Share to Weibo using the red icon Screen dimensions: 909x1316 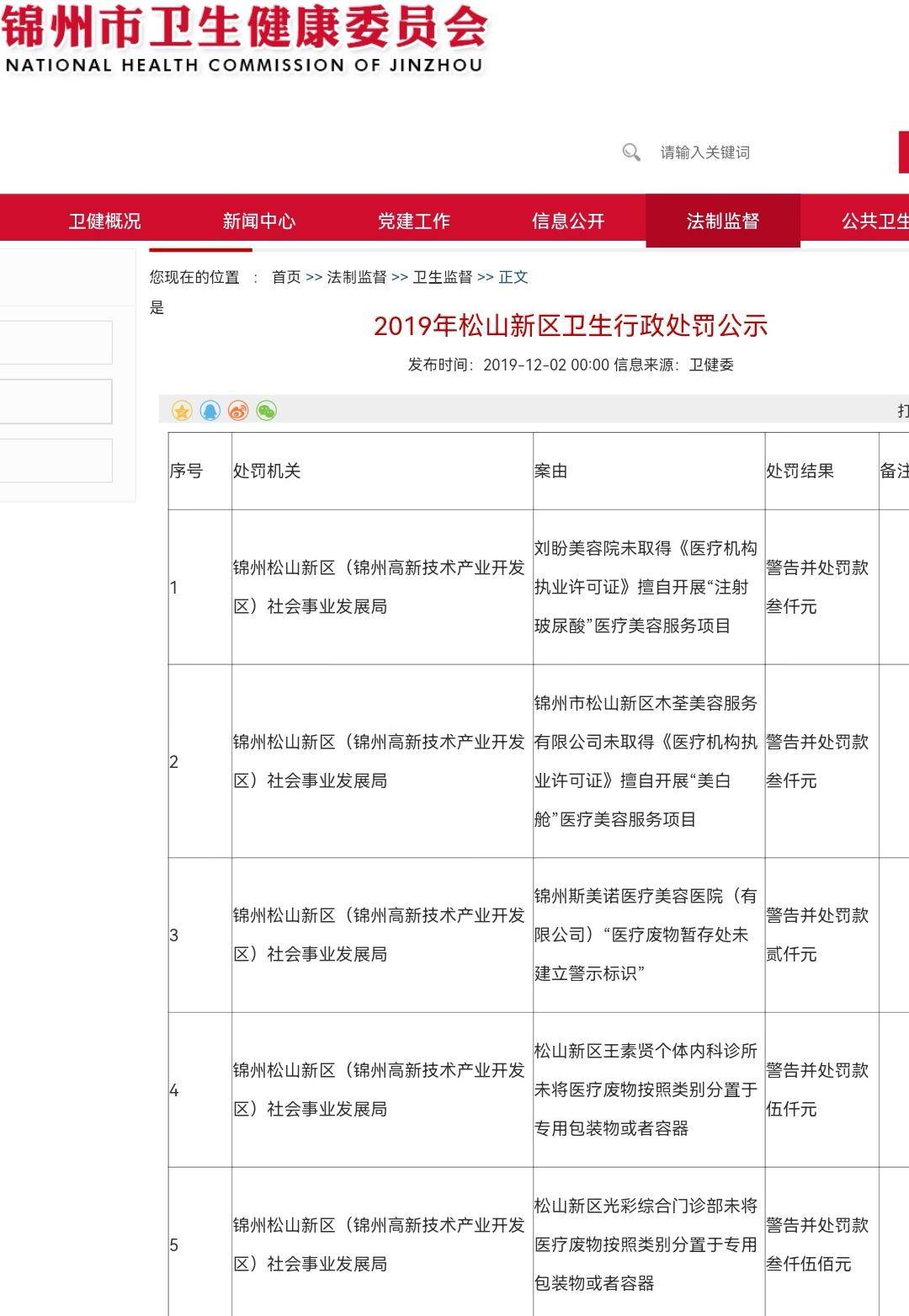click(238, 411)
